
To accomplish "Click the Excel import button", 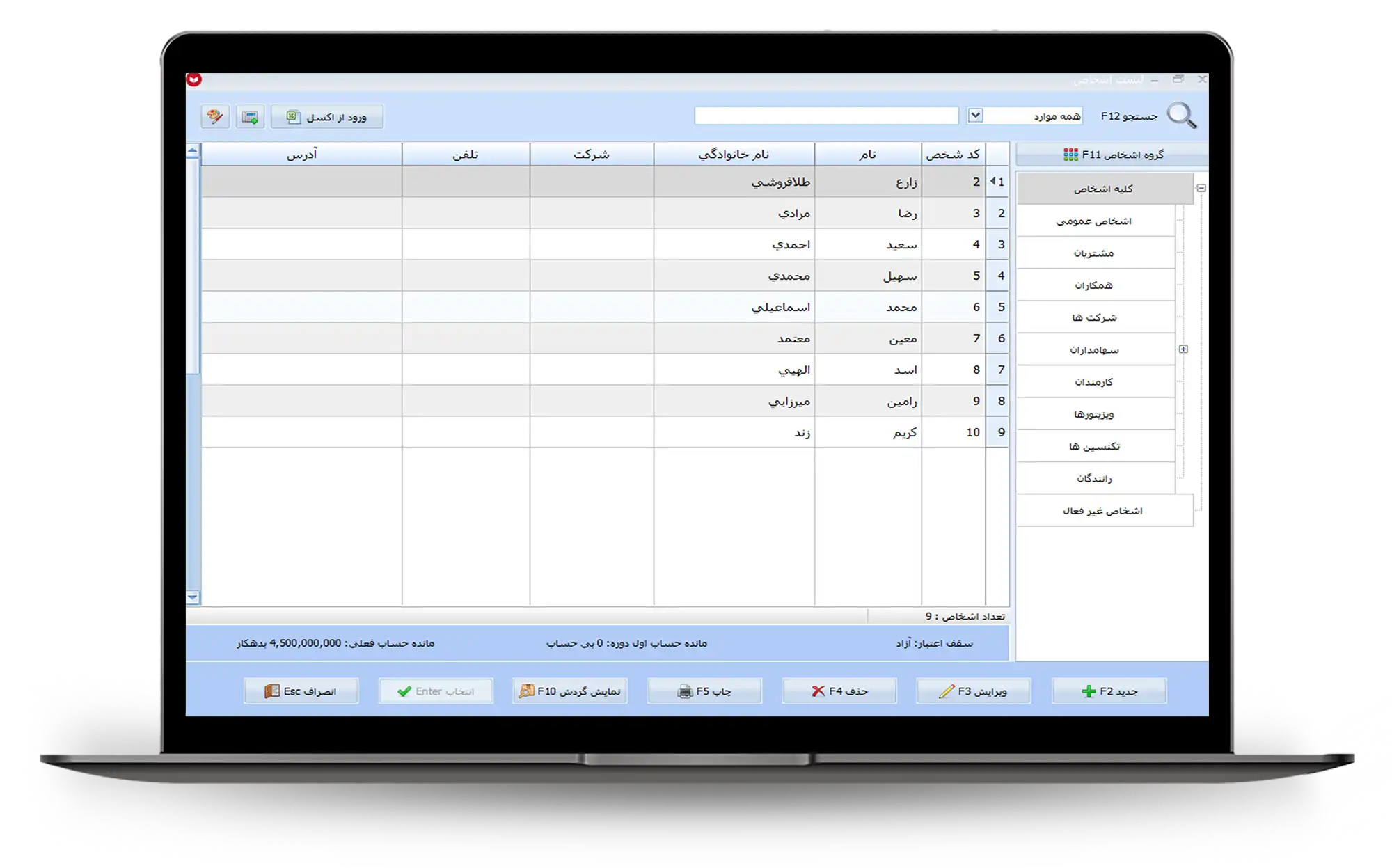I will coord(327,117).
